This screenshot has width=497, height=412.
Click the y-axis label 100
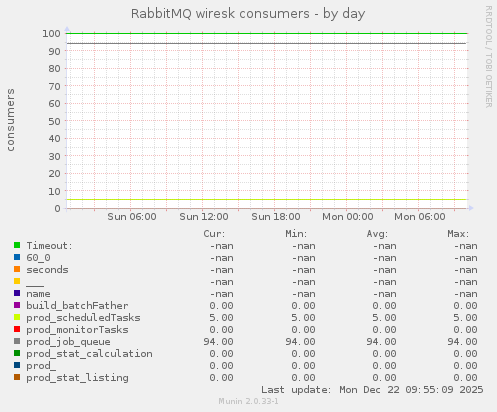tap(51, 34)
